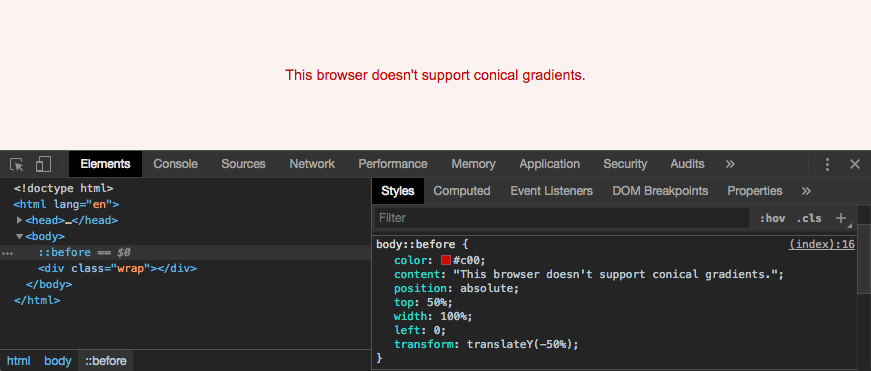Open the ellipsis actions for ::before row
This screenshot has width=871, height=371.
7,253
